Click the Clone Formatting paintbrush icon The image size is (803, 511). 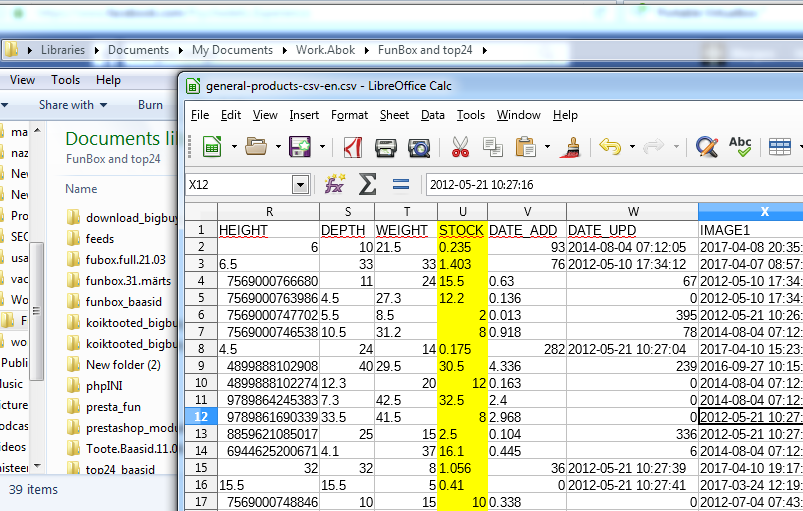(x=571, y=148)
